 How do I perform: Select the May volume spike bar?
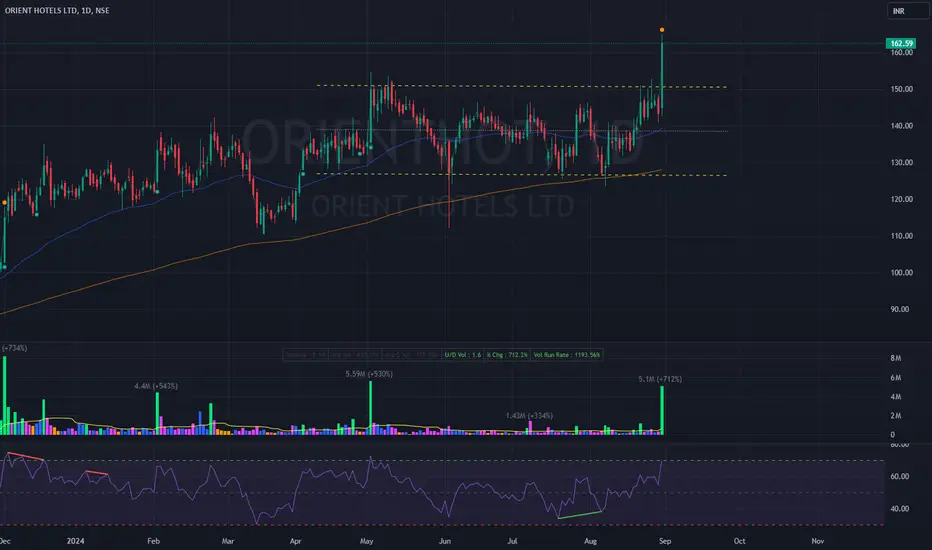coord(370,408)
